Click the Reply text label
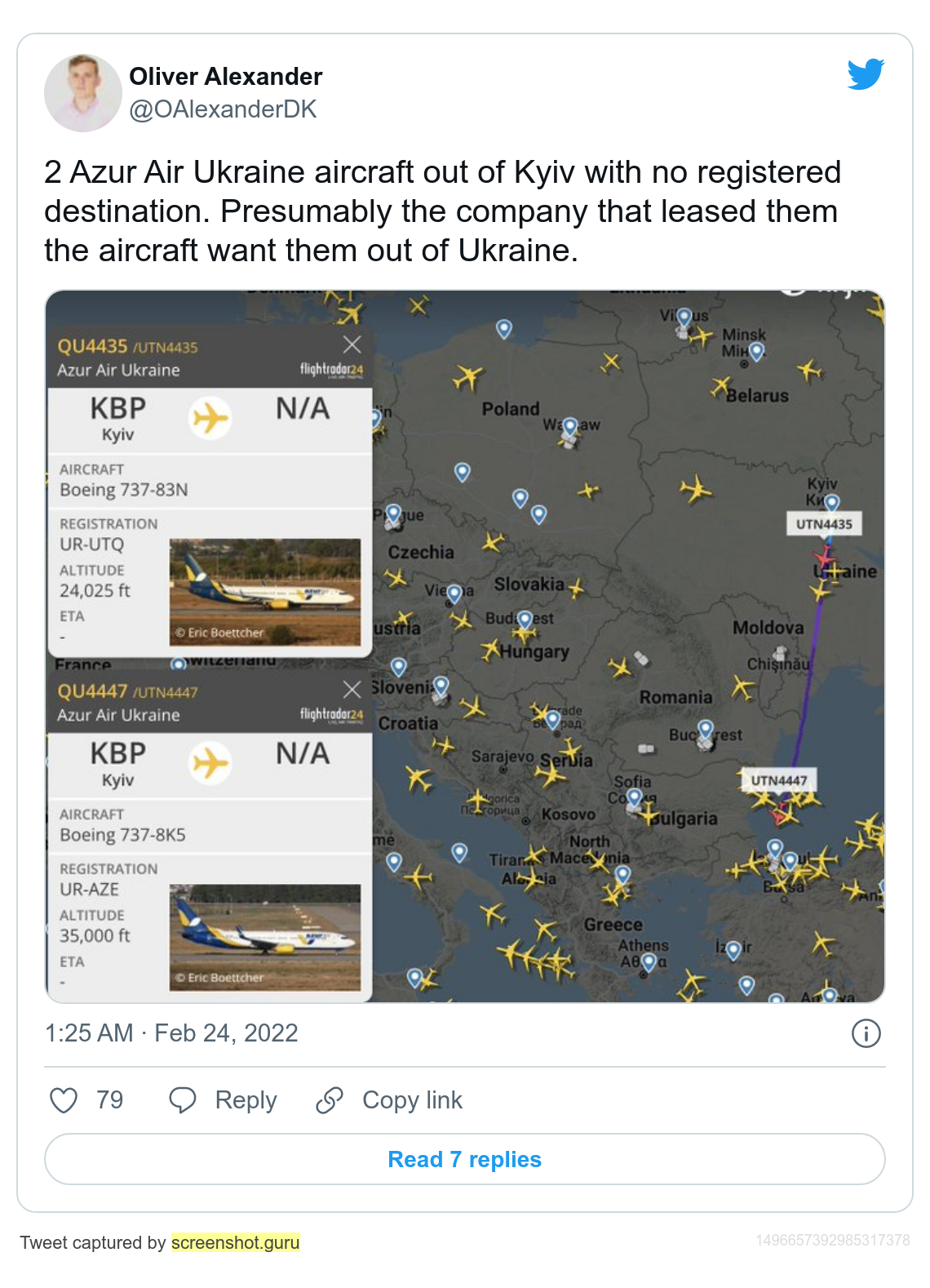The width and height of the screenshot is (930, 1288). pos(246,1100)
